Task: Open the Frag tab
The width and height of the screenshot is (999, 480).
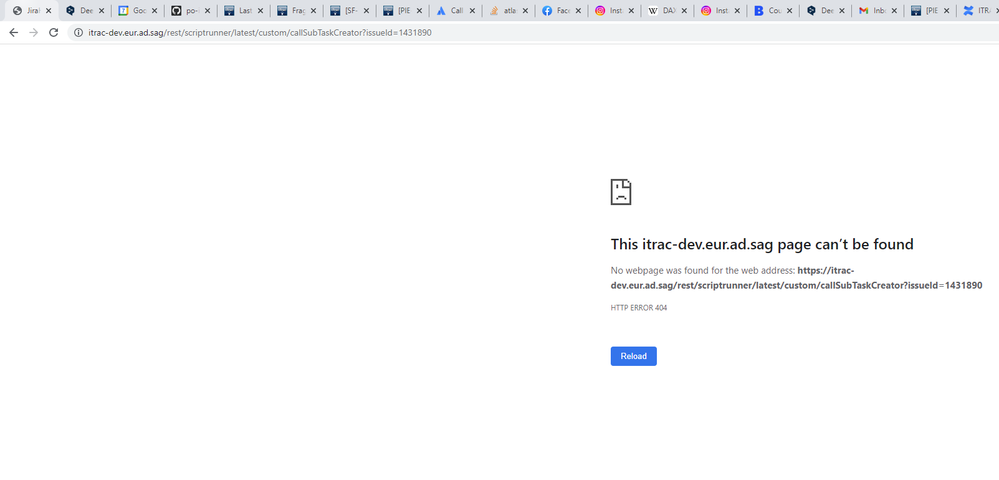Action: coord(295,11)
